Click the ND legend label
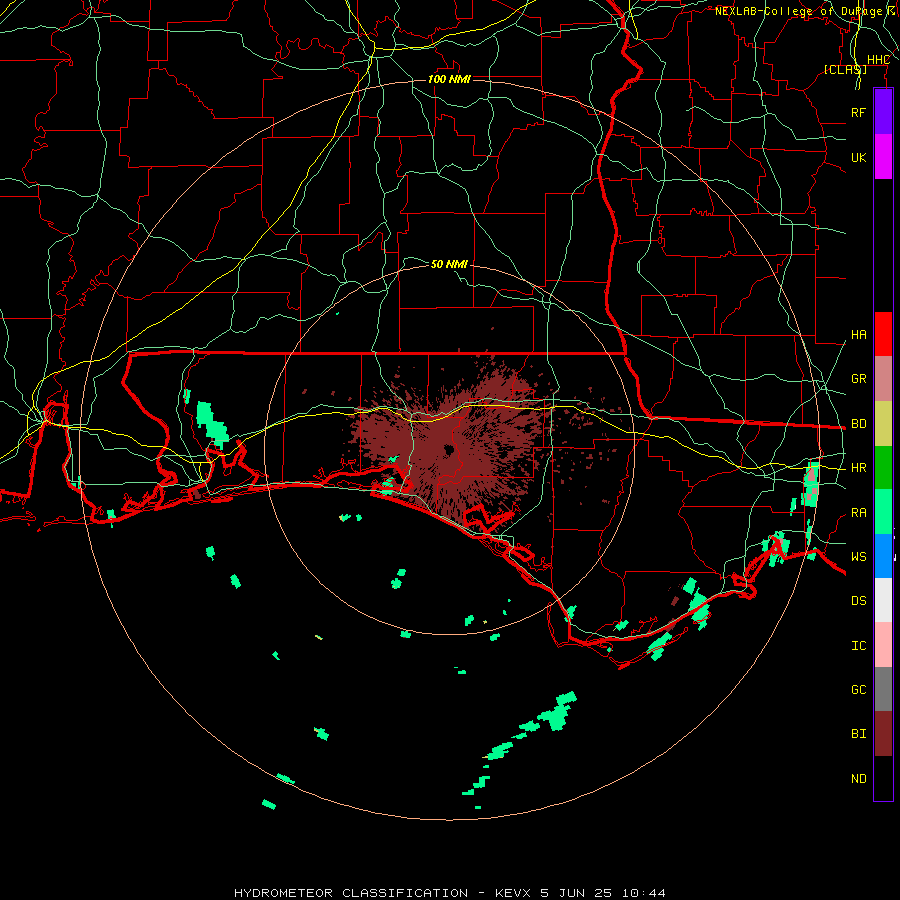 click(858, 779)
